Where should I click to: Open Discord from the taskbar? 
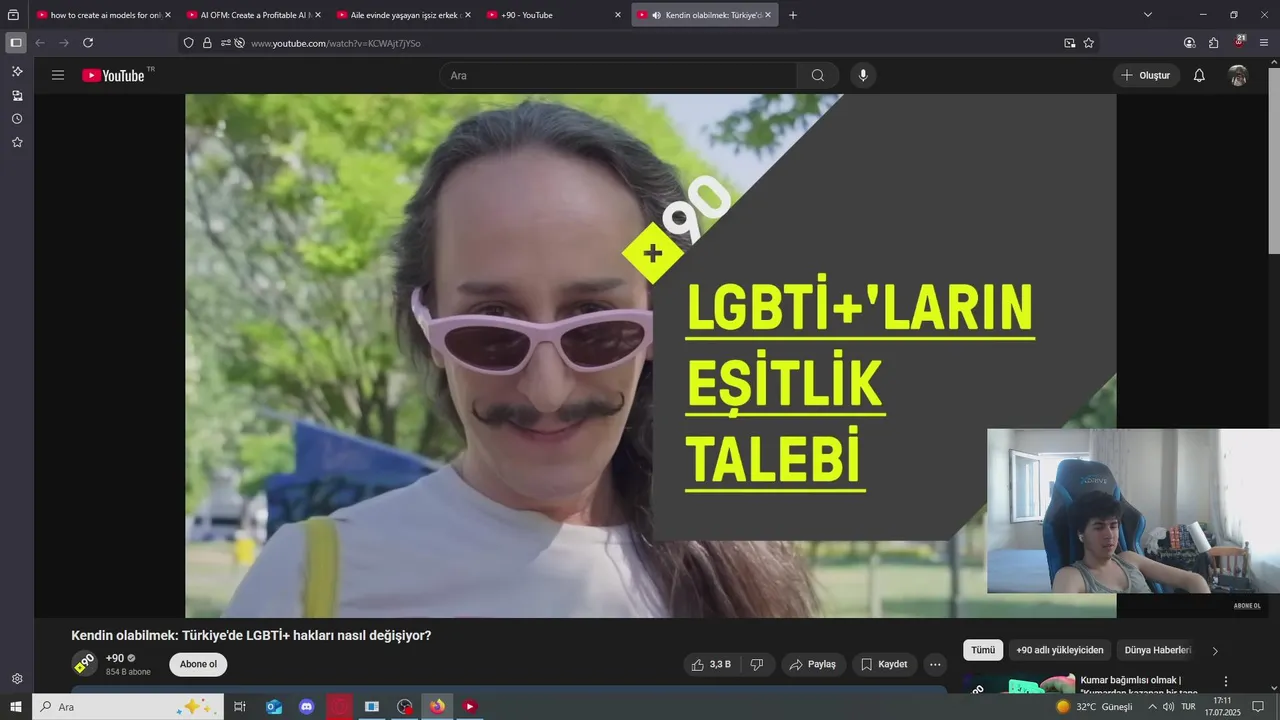[x=306, y=706]
